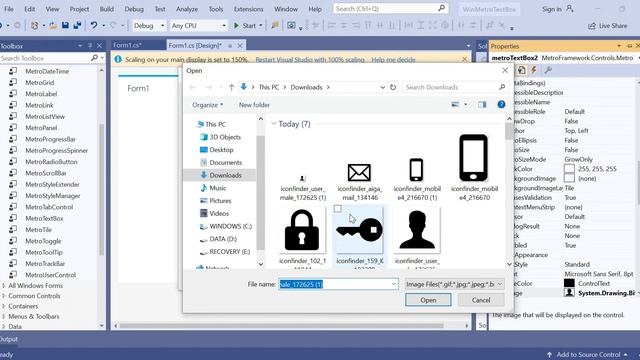Click the Live Share icon
Image resolution: width=640 pixels, height=360 pixels.
tap(591, 26)
